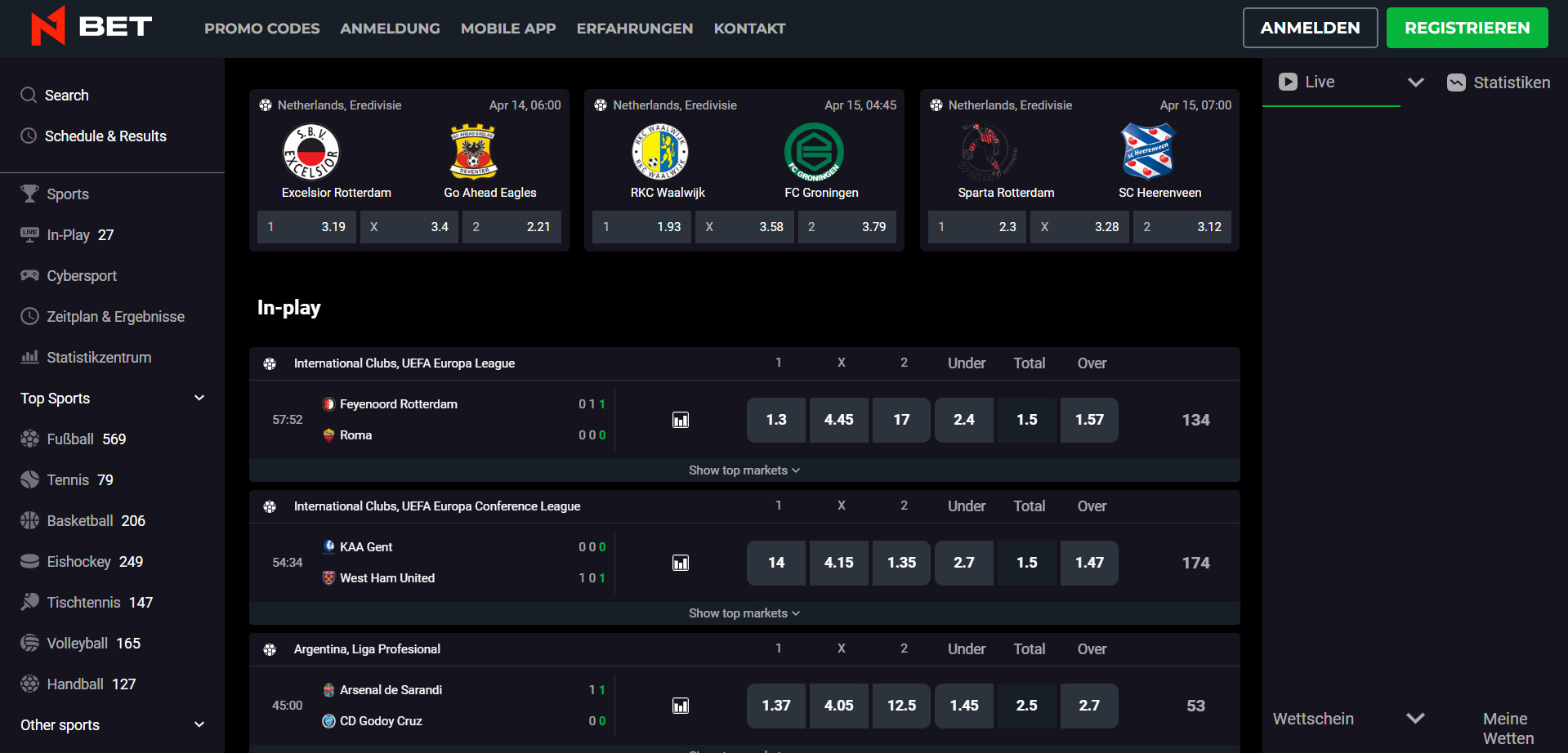The height and width of the screenshot is (753, 1568).
Task: Open Argentina, Liga Profesional header
Action: pos(367,649)
